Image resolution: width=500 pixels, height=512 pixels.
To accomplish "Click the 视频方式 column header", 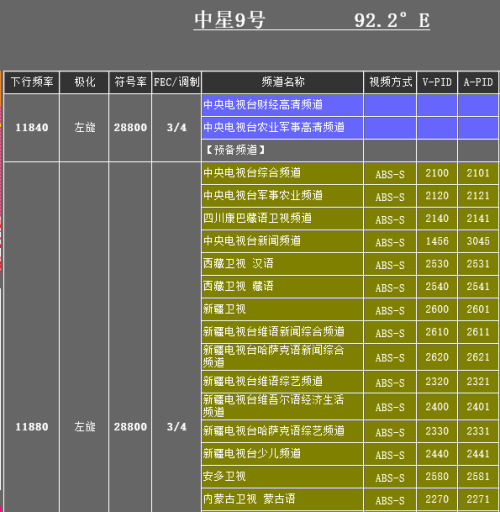I will [390, 82].
